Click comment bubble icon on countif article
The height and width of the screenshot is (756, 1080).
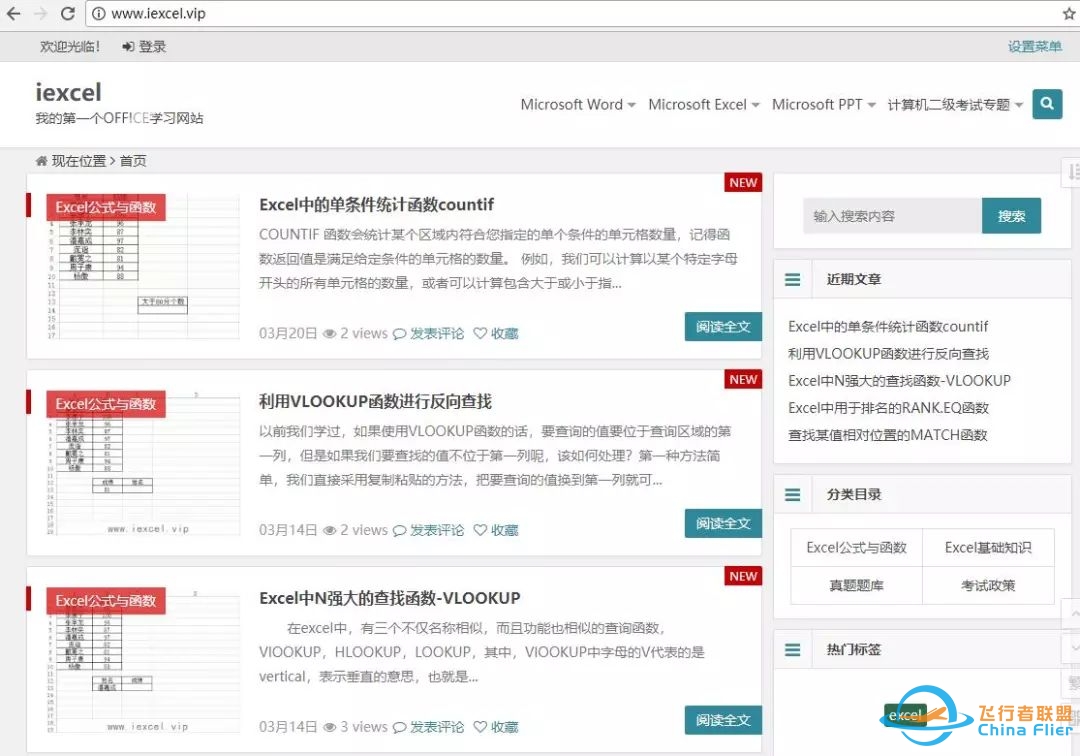click(x=399, y=334)
